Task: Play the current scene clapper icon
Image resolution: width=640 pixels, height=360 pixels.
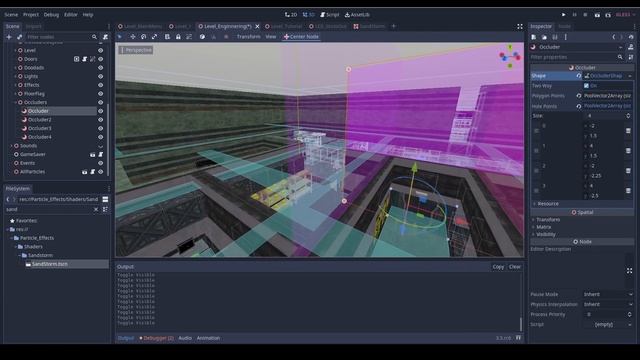Action: 597,15
